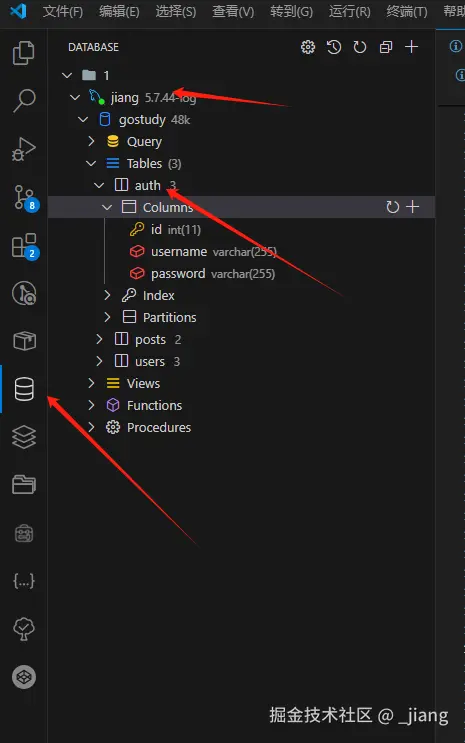Image resolution: width=465 pixels, height=743 pixels.
Task: Click the info icon in editor tab
Action: (x=456, y=46)
